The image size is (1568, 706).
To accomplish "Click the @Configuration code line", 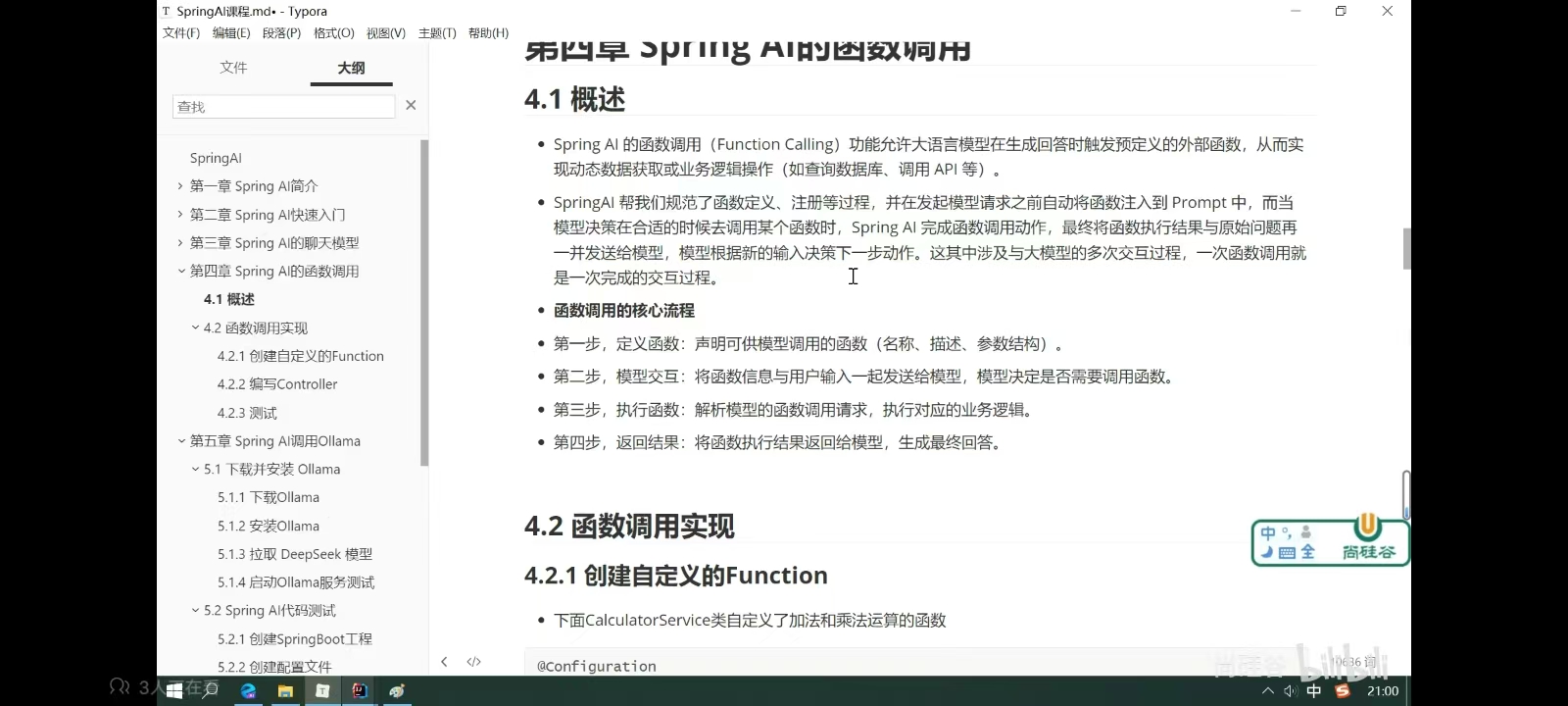I will tap(597, 666).
